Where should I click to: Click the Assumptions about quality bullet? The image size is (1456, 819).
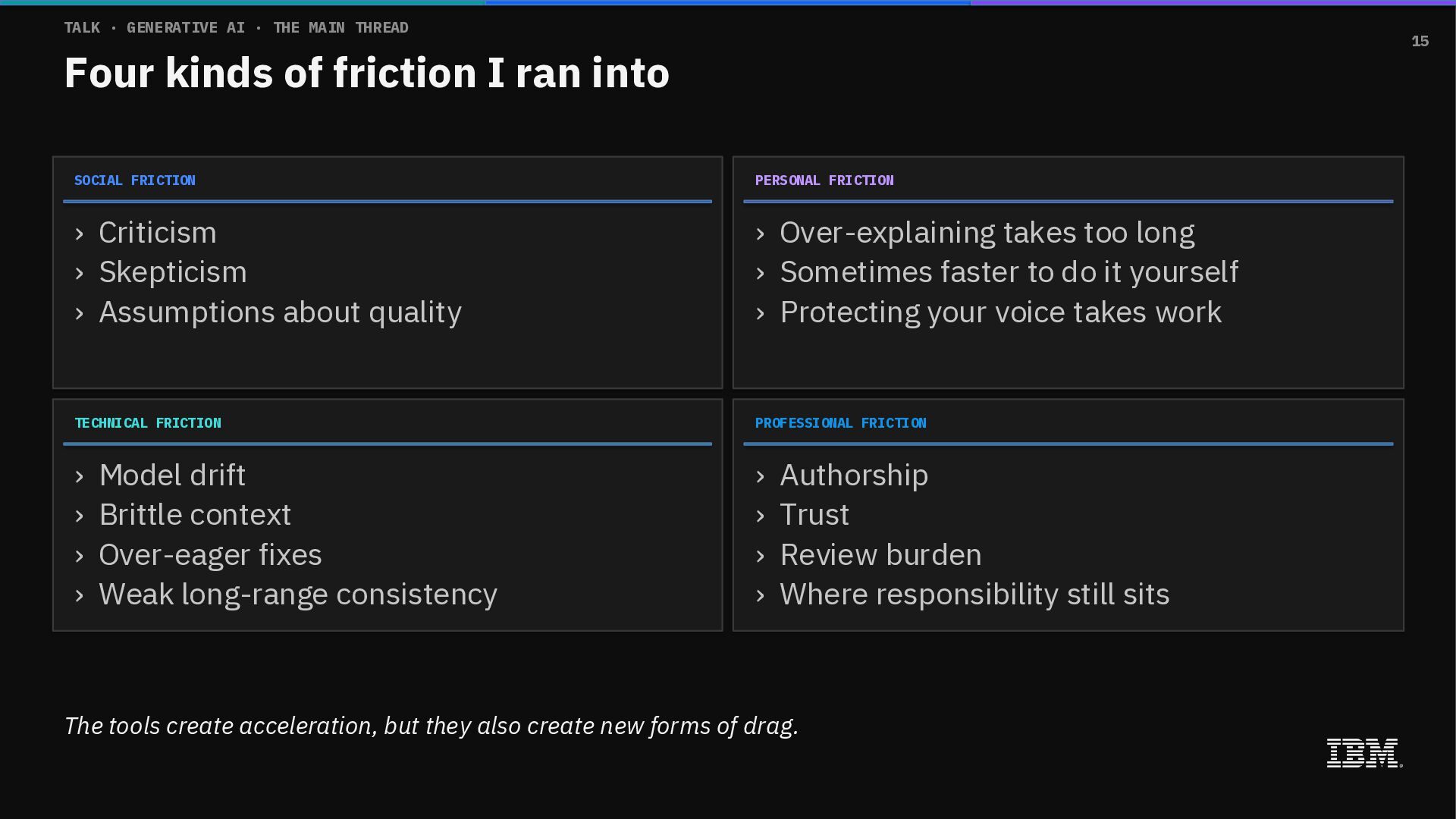(280, 312)
